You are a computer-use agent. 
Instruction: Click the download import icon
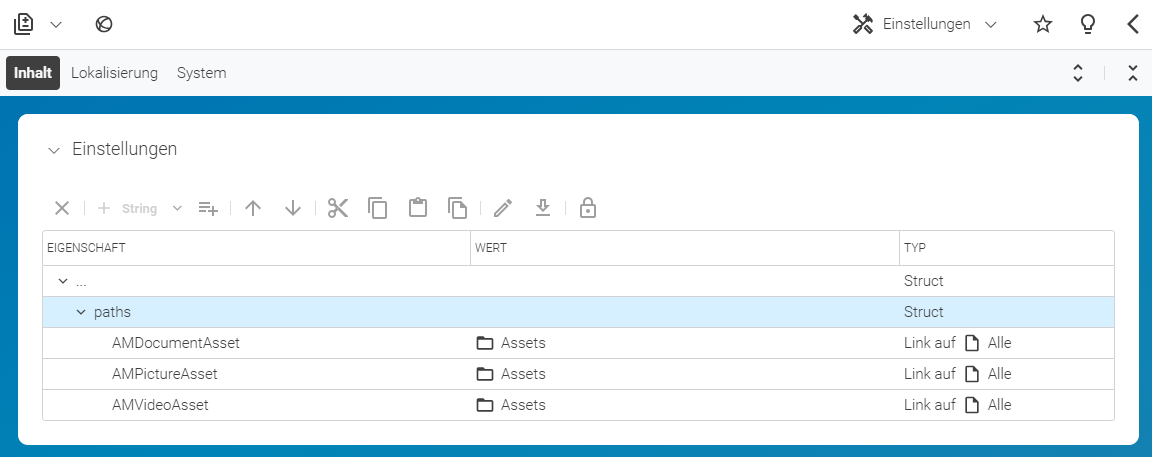tap(542, 209)
